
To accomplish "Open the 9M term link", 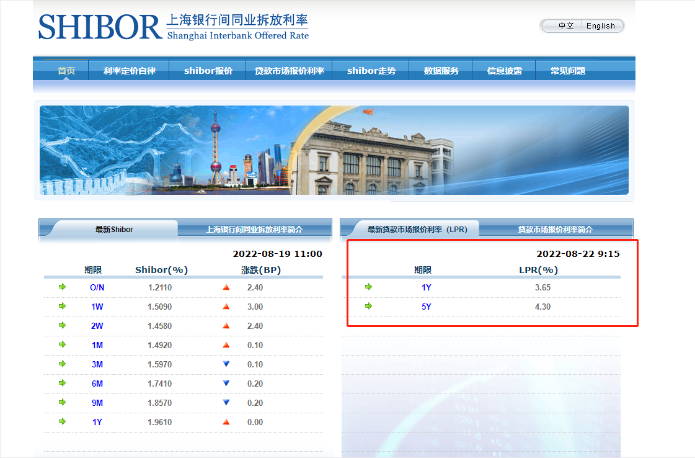I will point(97,403).
